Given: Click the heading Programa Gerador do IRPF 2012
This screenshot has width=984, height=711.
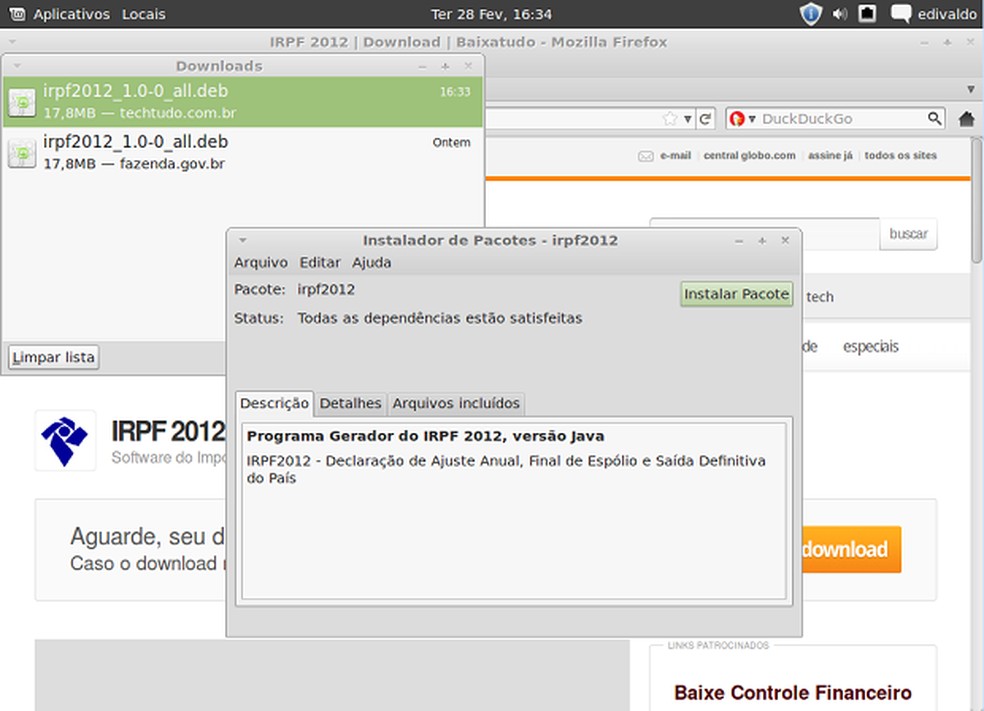Looking at the screenshot, I should (425, 436).
